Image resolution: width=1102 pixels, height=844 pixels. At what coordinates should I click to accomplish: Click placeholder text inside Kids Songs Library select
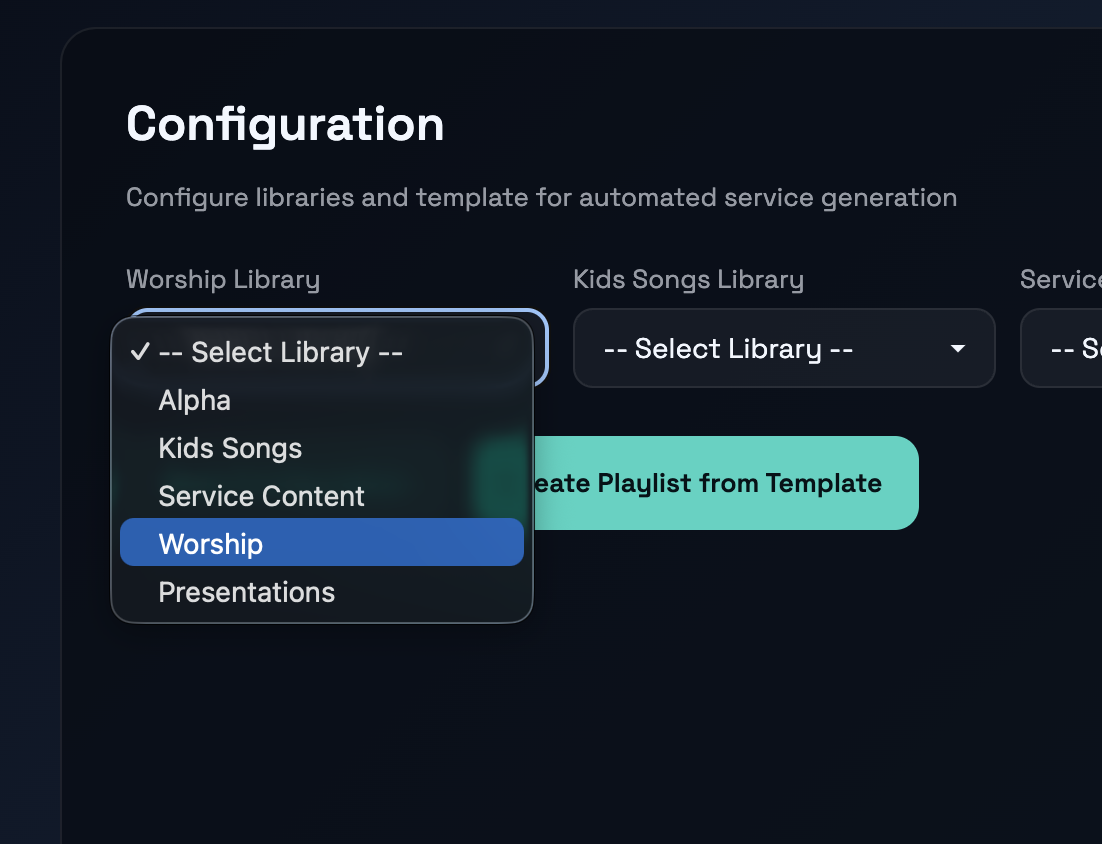click(x=728, y=349)
